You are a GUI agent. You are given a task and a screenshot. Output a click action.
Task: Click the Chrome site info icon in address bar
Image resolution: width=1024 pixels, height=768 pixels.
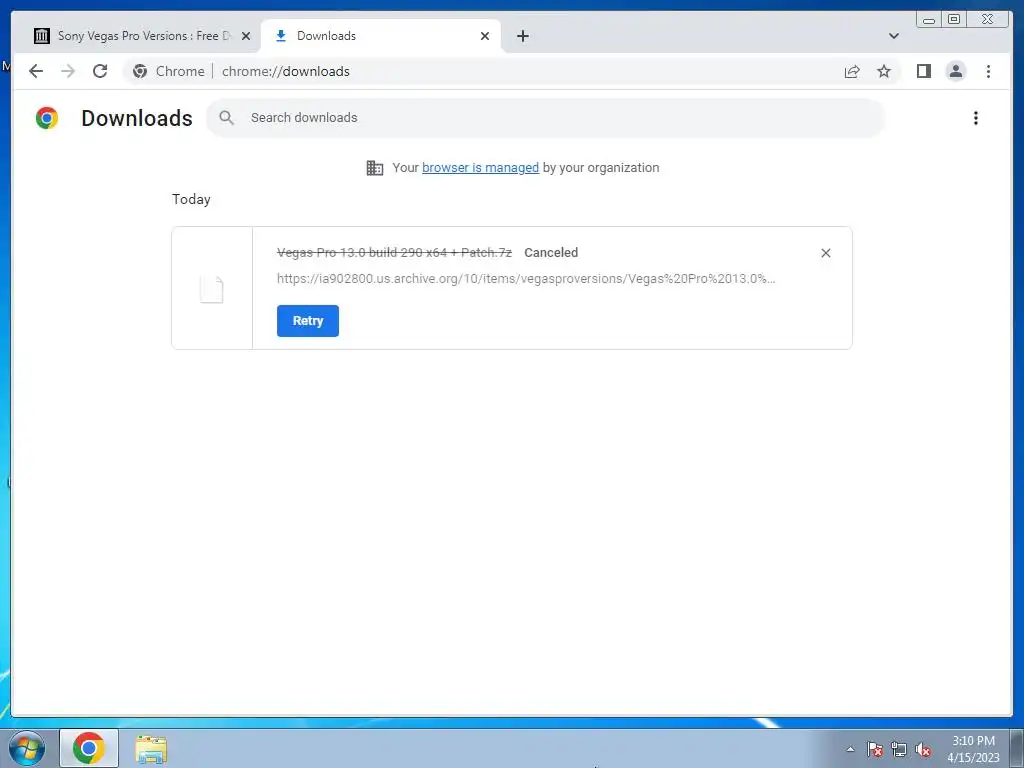[140, 71]
